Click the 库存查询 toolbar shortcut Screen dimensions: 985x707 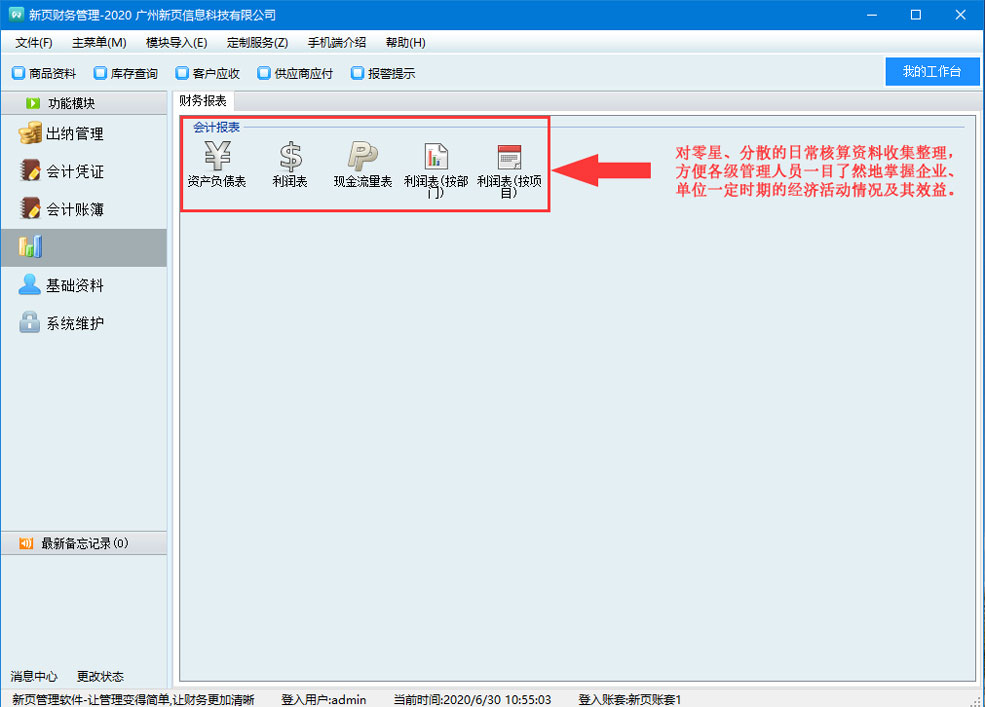tap(126, 73)
